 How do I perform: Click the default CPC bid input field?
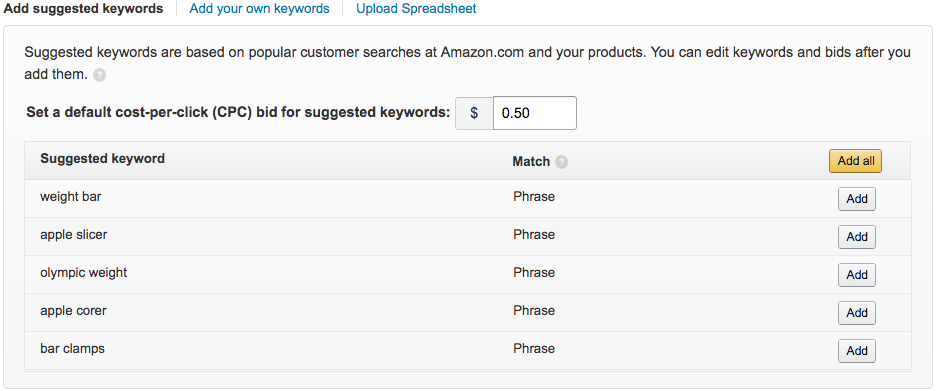534,113
